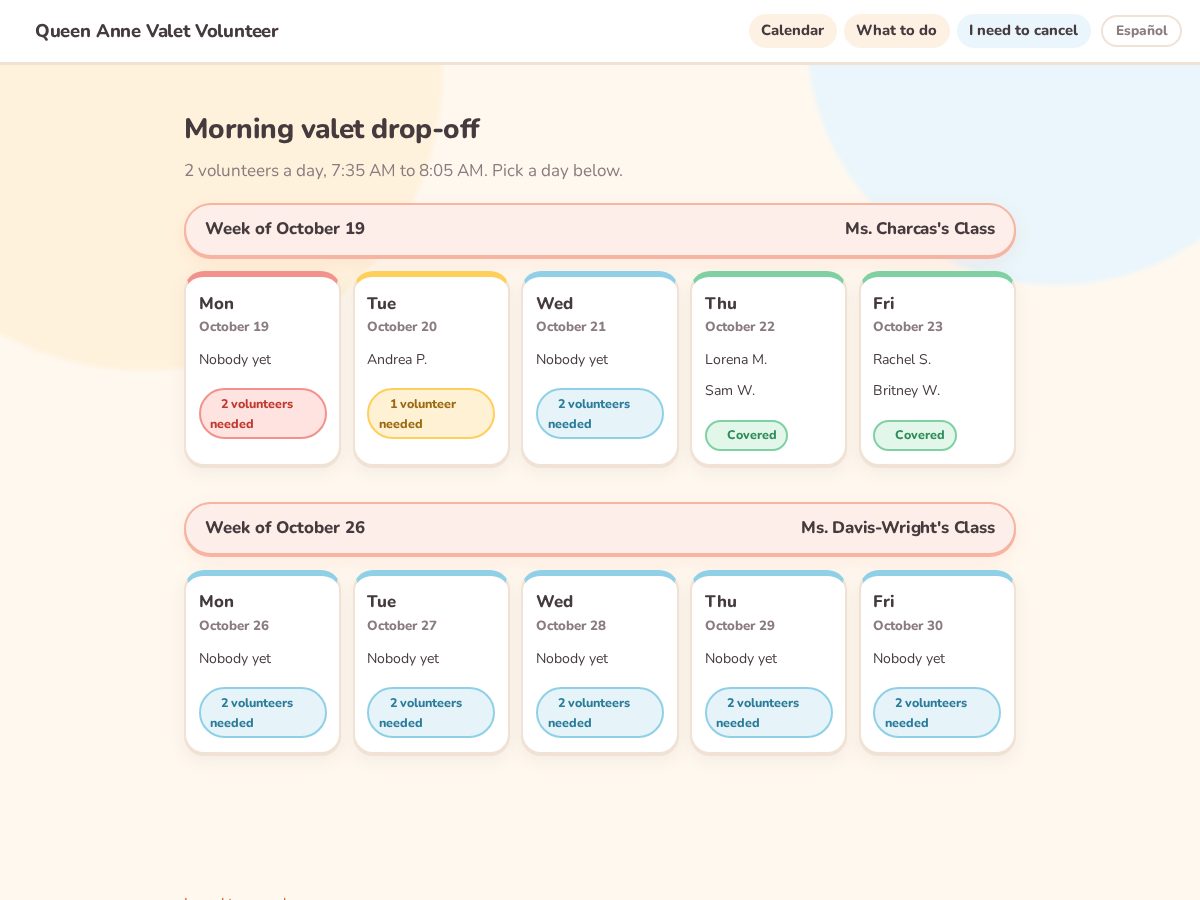Screen dimensions: 1200x900
Task: Open the What to do page
Action: point(896,31)
